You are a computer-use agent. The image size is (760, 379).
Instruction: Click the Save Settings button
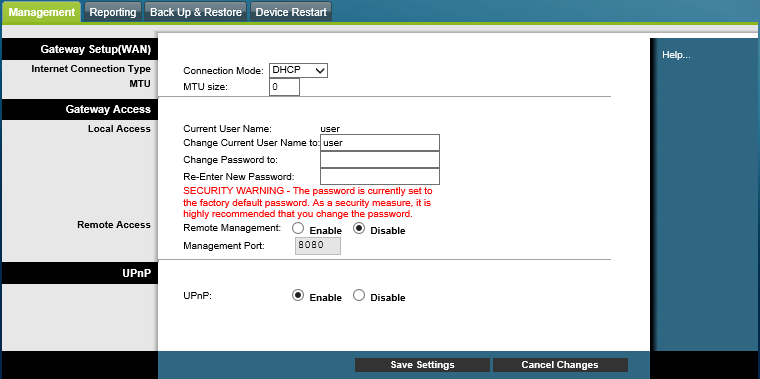click(x=422, y=365)
